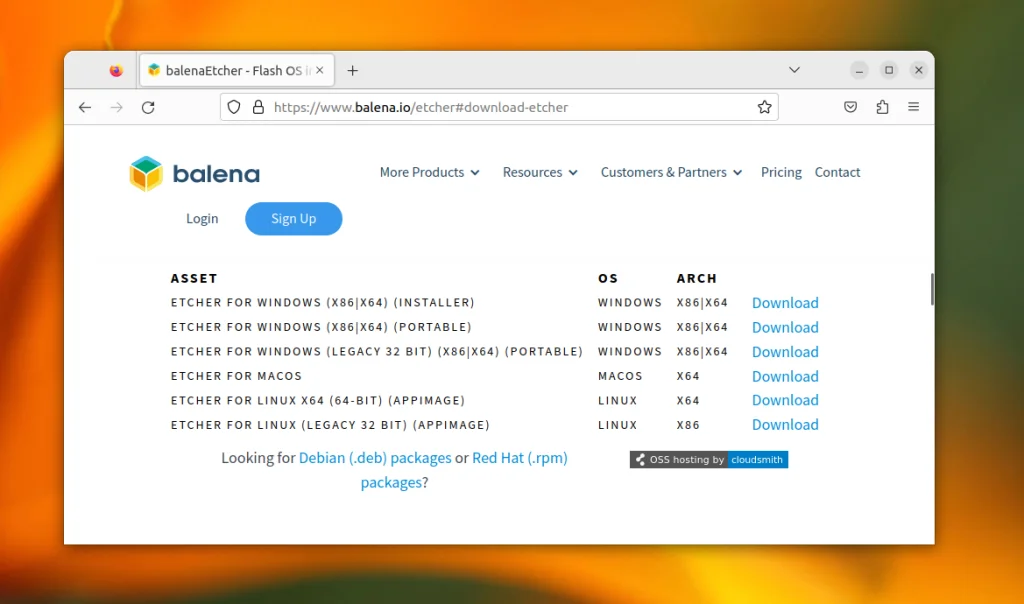Viewport: 1024px width, 604px height.
Task: Open the Firefox hamburger menu
Action: (913, 106)
